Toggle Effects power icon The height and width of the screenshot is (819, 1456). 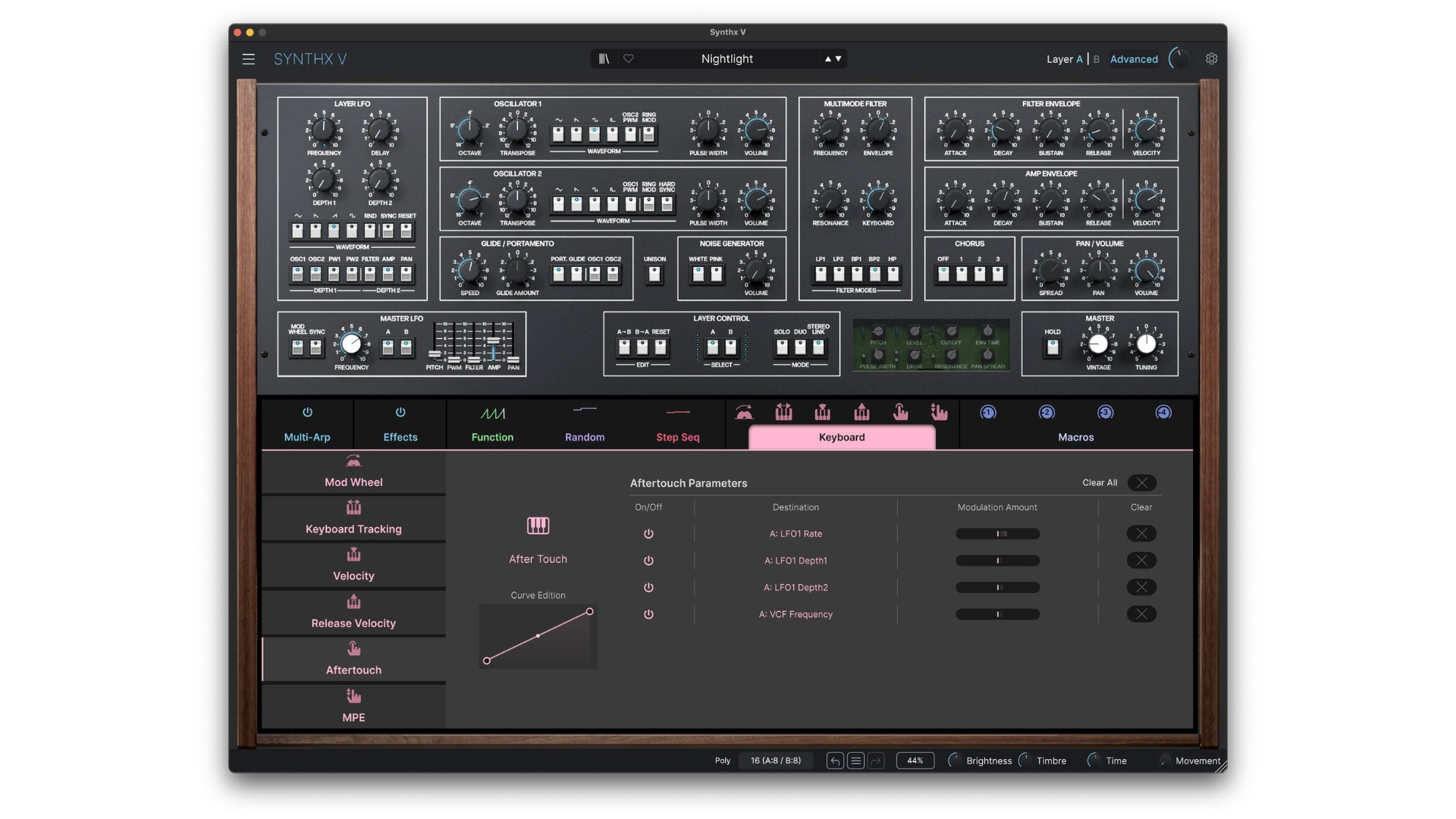(400, 413)
